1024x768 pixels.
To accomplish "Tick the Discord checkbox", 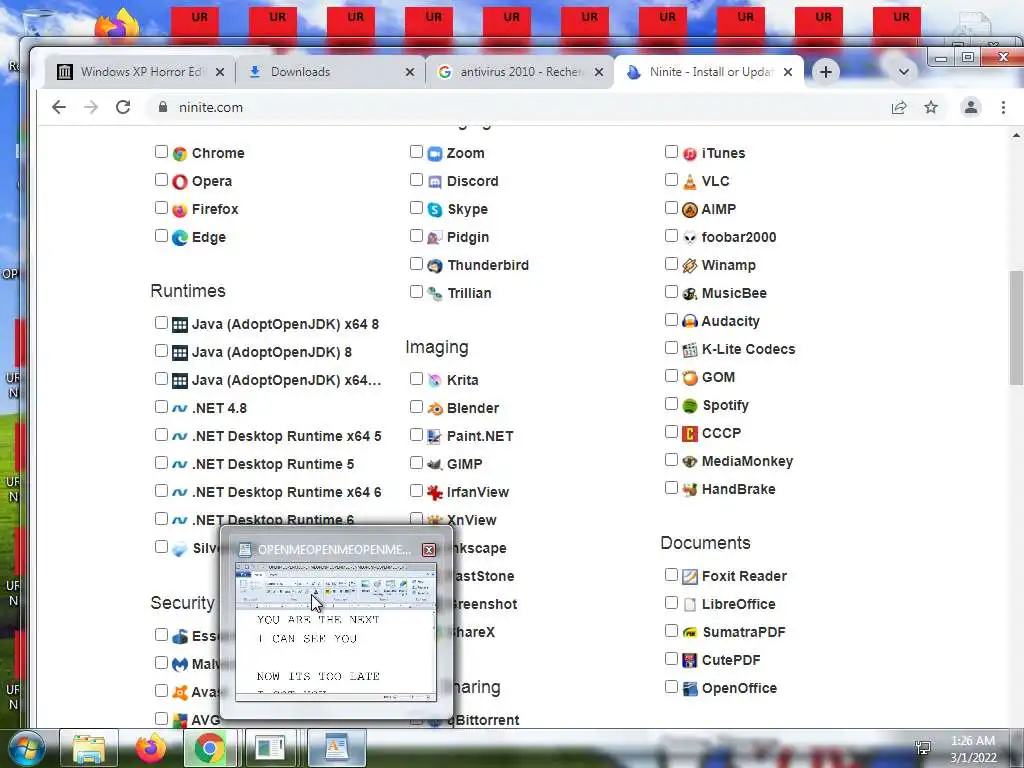I will click(417, 180).
